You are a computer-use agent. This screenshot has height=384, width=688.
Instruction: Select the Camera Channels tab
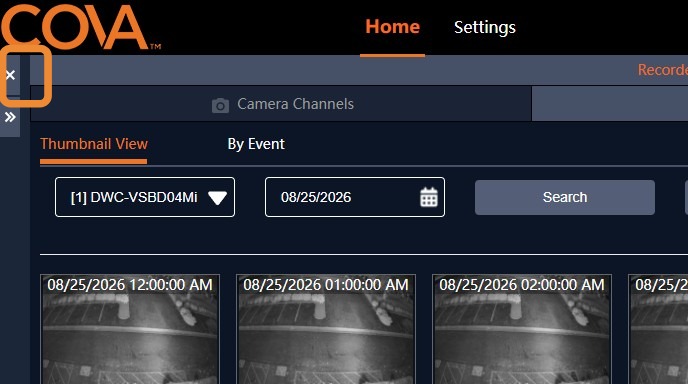281,104
